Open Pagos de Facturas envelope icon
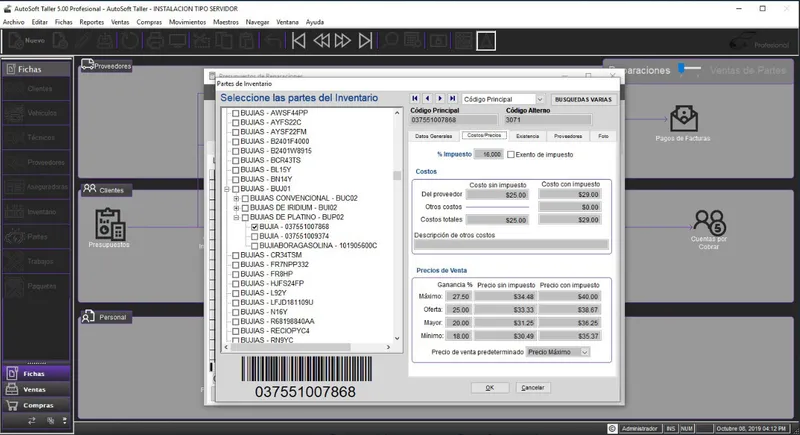Image resolution: width=800 pixels, height=435 pixels. pos(684,118)
